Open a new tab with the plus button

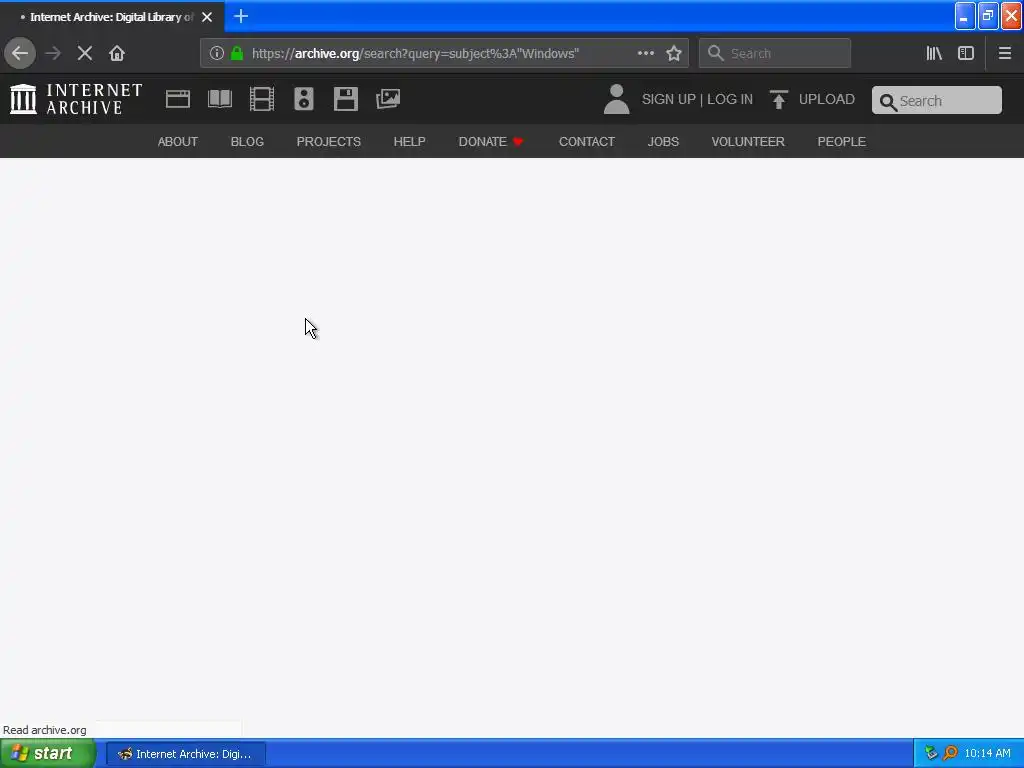click(x=241, y=16)
